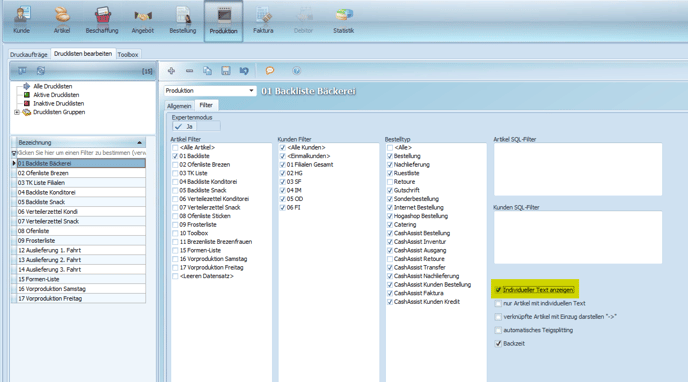This screenshot has height=382, width=688.
Task: Click the blue help question icon
Action: [297, 71]
